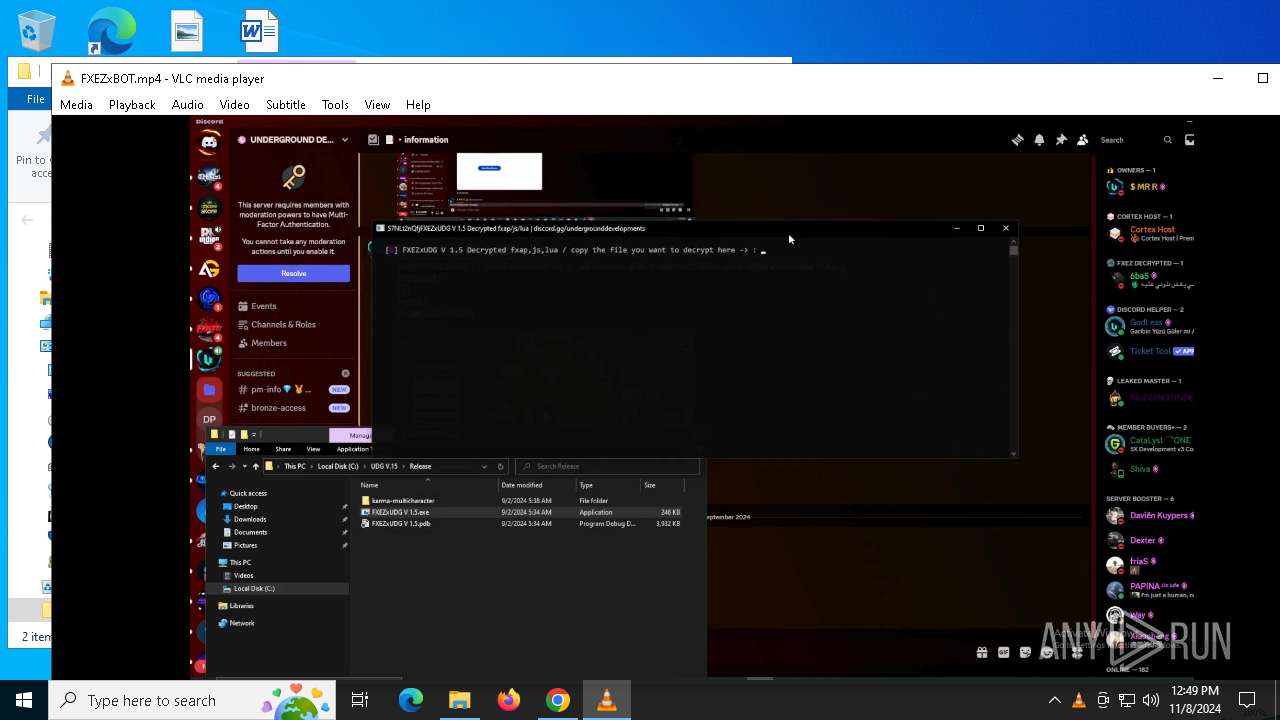Open Task View on the taskbar
This screenshot has height=720, width=1280.
[x=360, y=700]
